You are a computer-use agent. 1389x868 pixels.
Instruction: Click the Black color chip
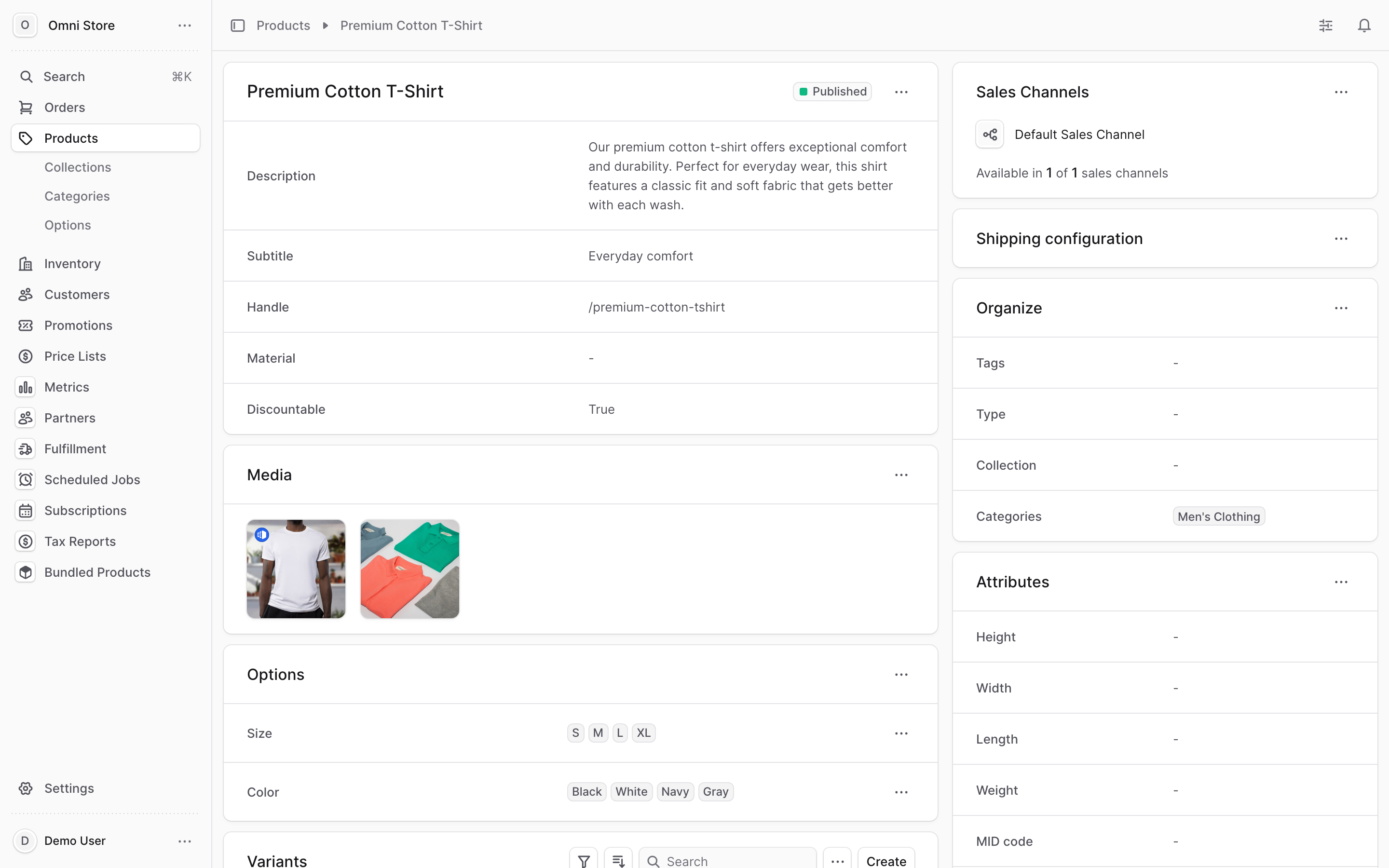pos(586,792)
